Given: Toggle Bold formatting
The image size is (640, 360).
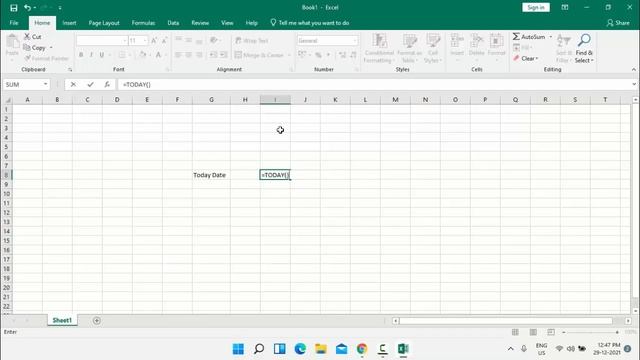Looking at the screenshot, I should pyautogui.click(x=81, y=55).
